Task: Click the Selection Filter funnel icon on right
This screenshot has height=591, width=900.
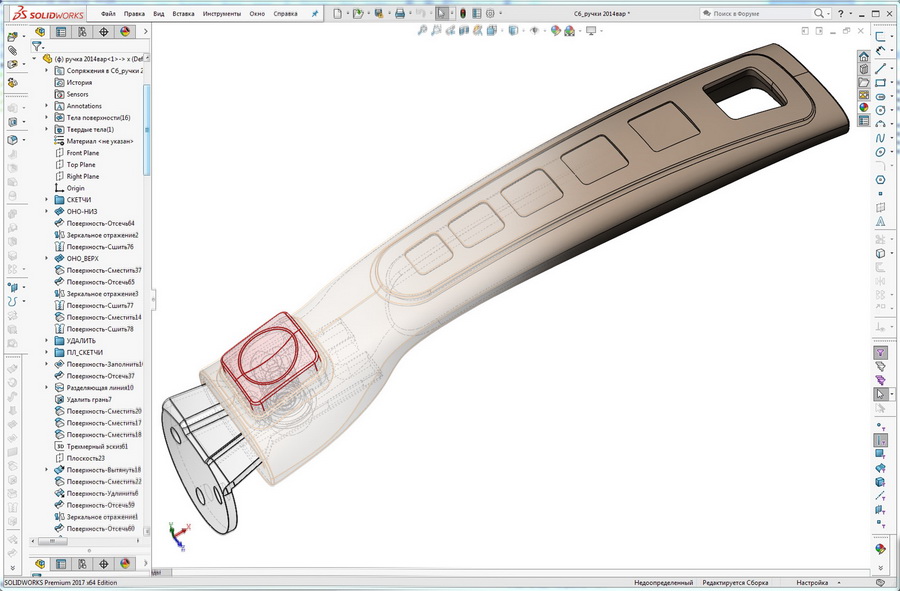Action: [x=880, y=352]
